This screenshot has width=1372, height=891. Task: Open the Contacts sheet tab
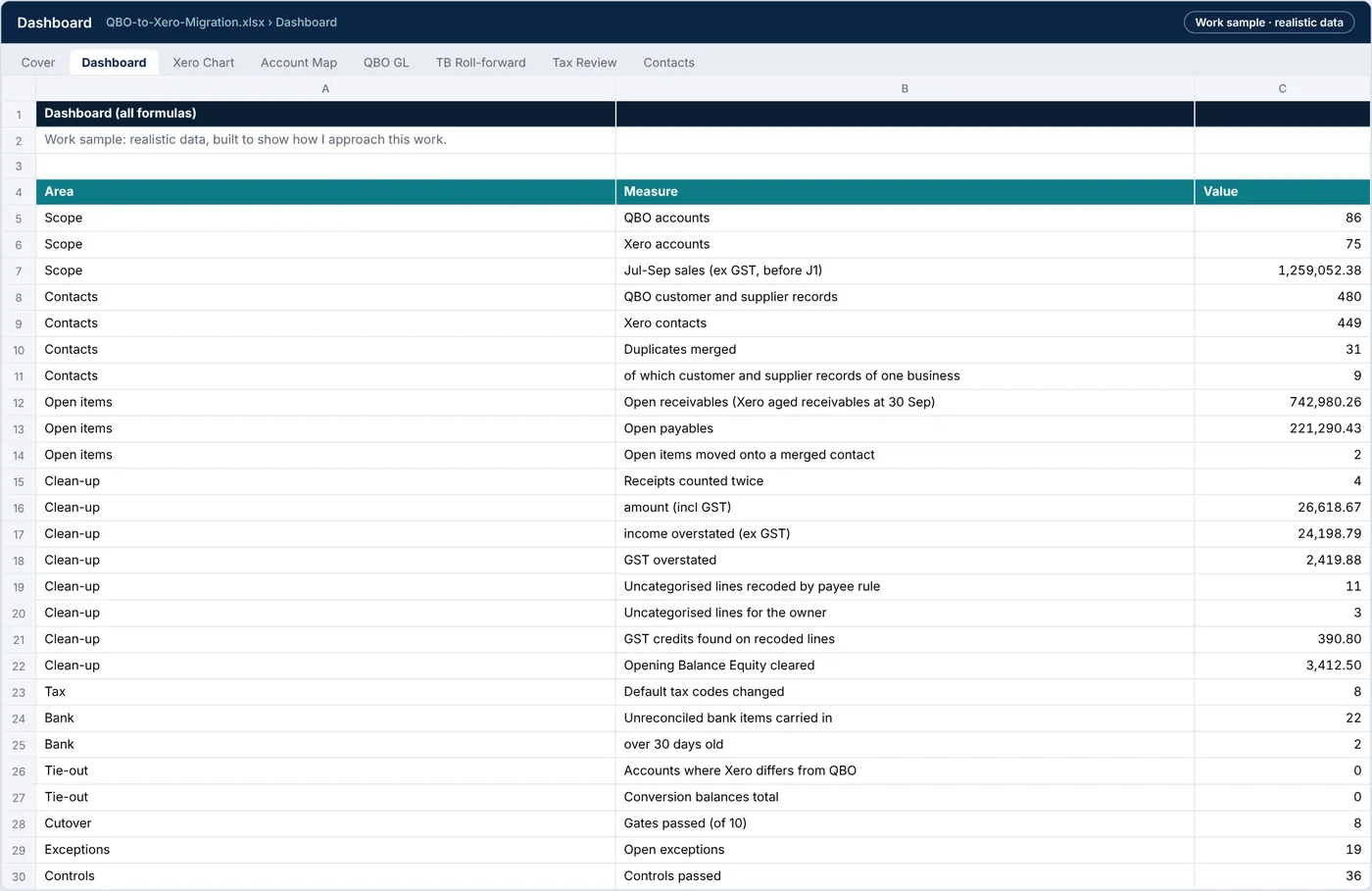pyautogui.click(x=669, y=63)
